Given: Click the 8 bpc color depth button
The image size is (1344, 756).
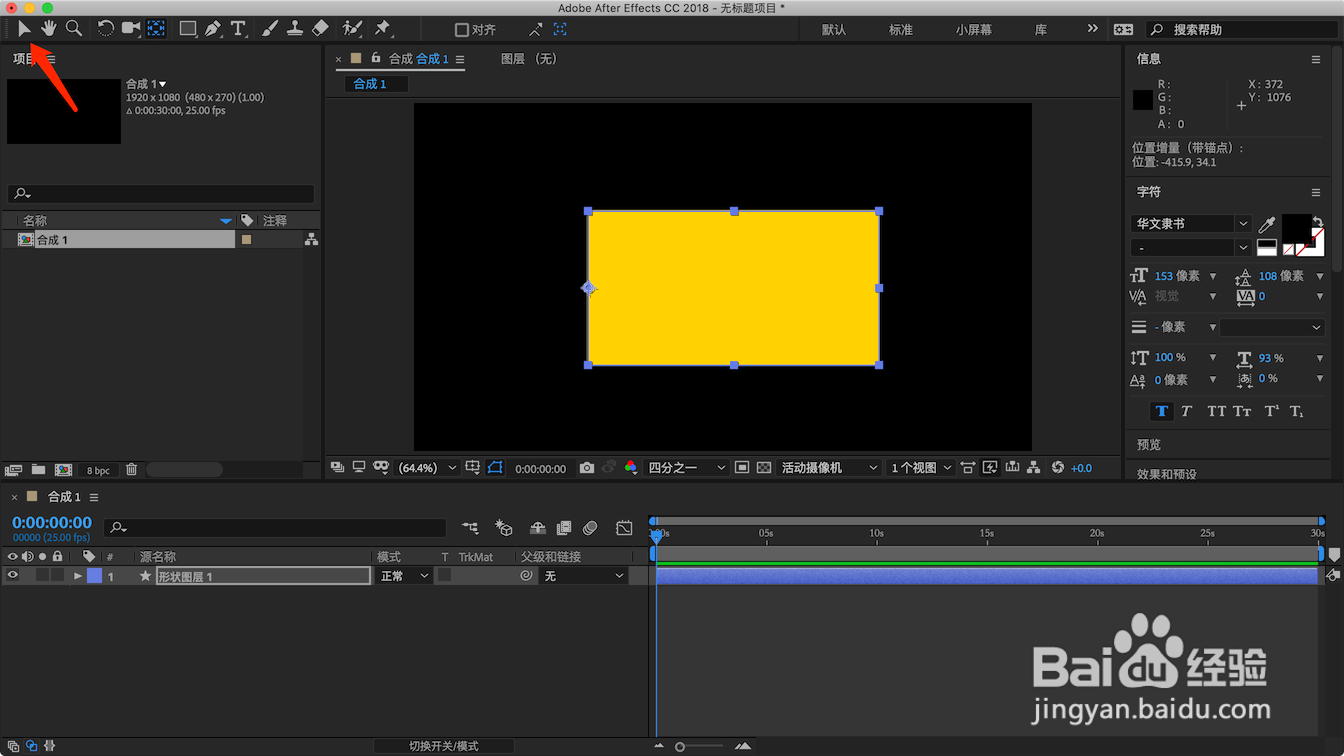Looking at the screenshot, I should pos(98,470).
